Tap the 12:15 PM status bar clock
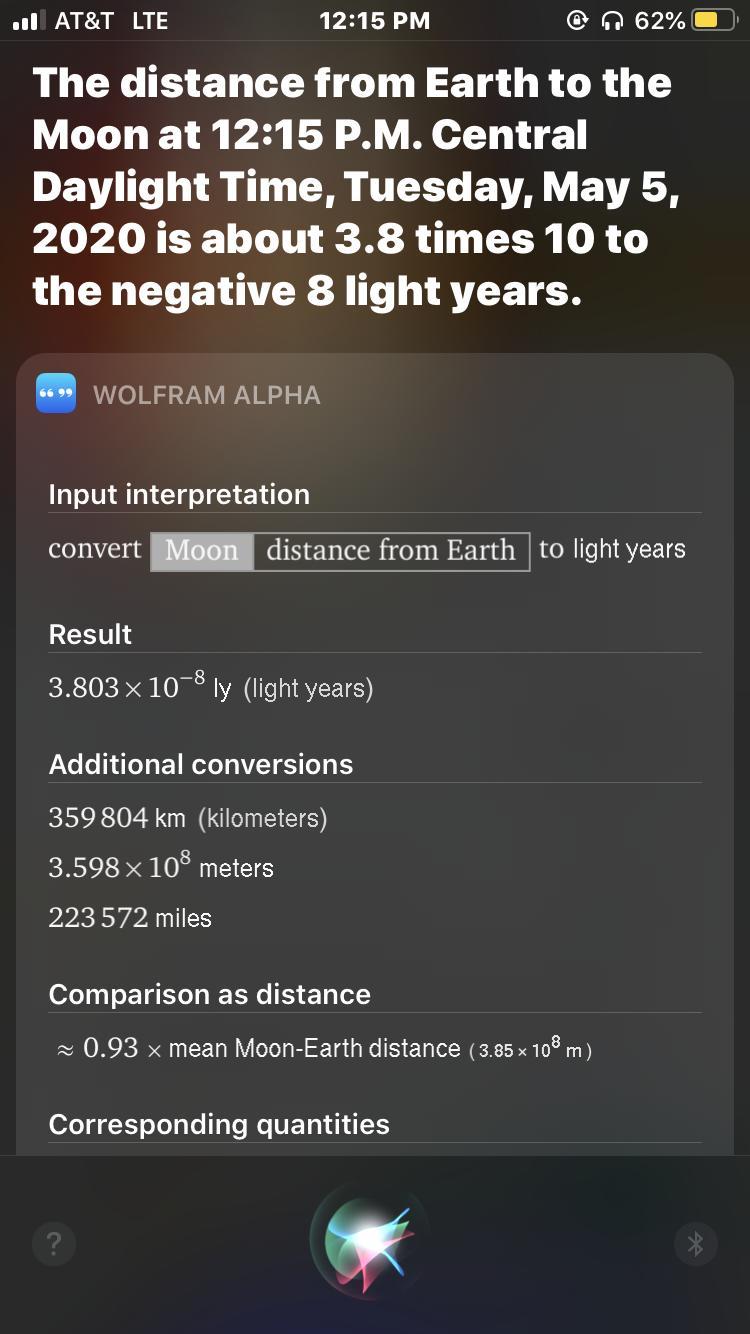 [x=375, y=20]
